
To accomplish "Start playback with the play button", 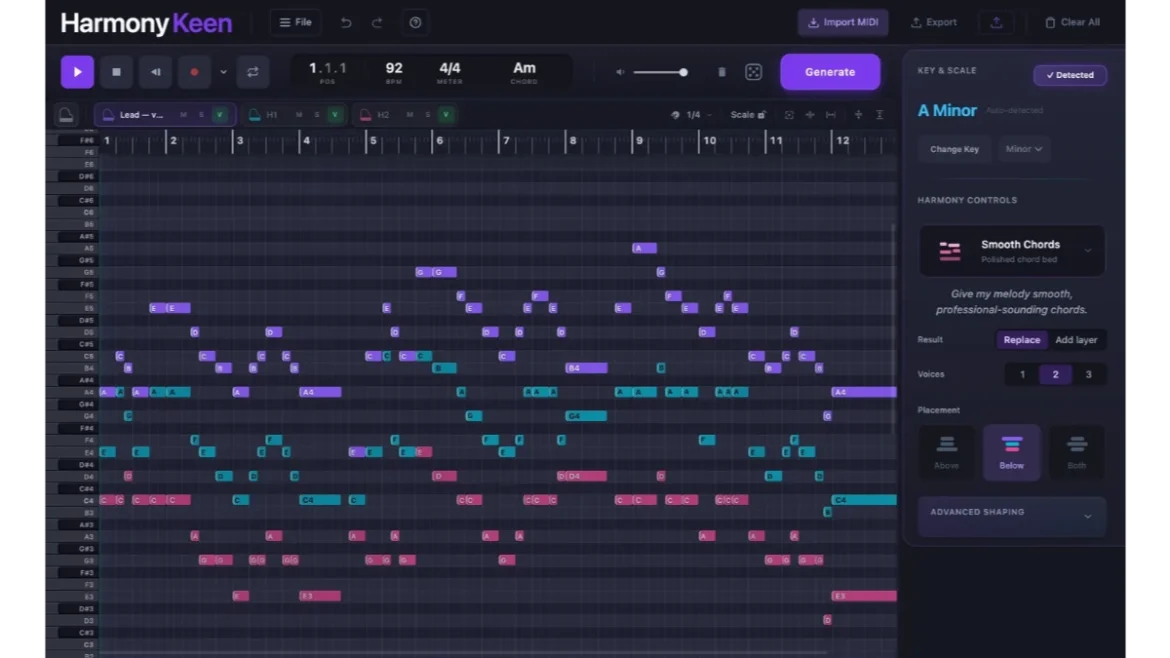I will click(78, 72).
